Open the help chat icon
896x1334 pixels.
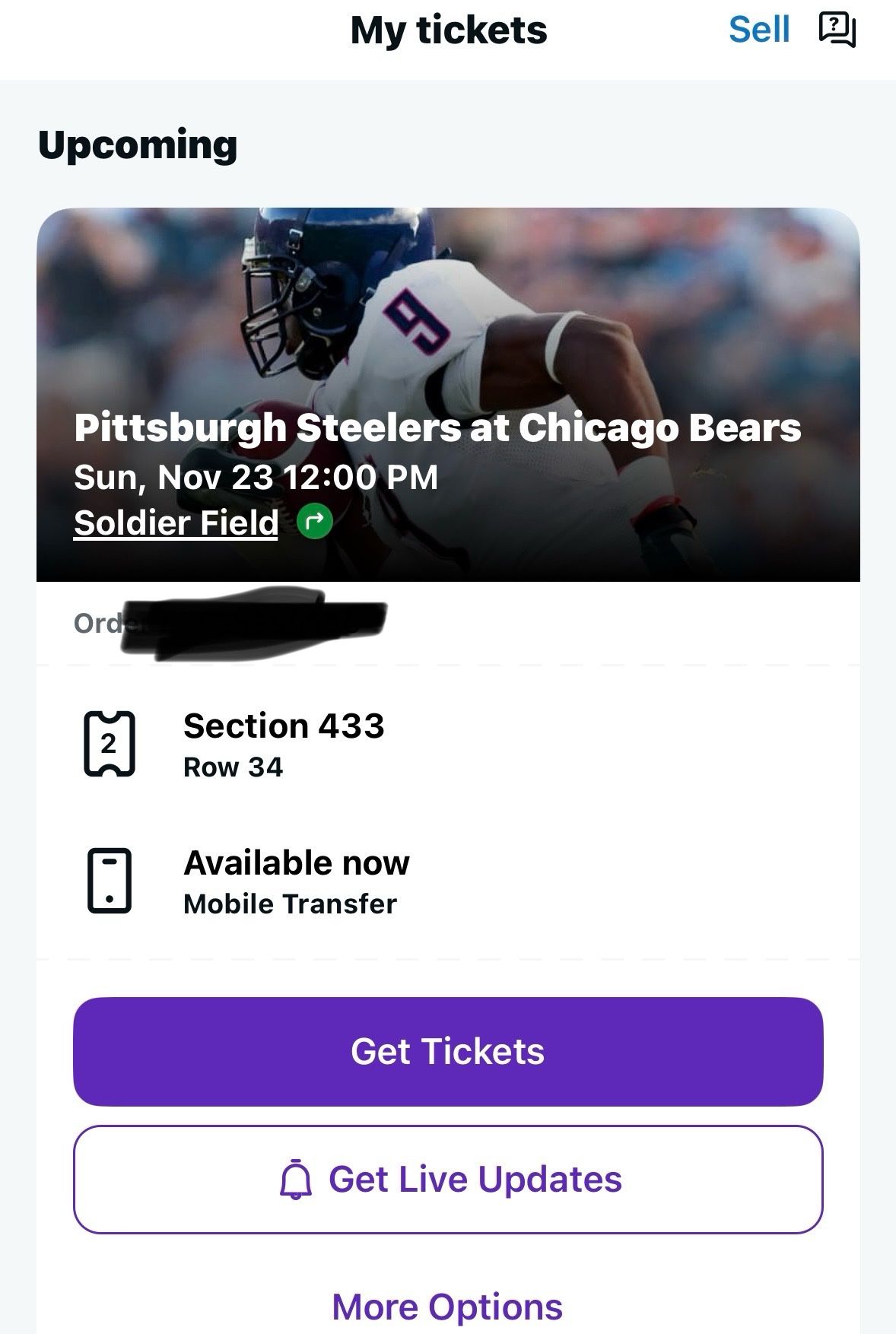pos(837,30)
